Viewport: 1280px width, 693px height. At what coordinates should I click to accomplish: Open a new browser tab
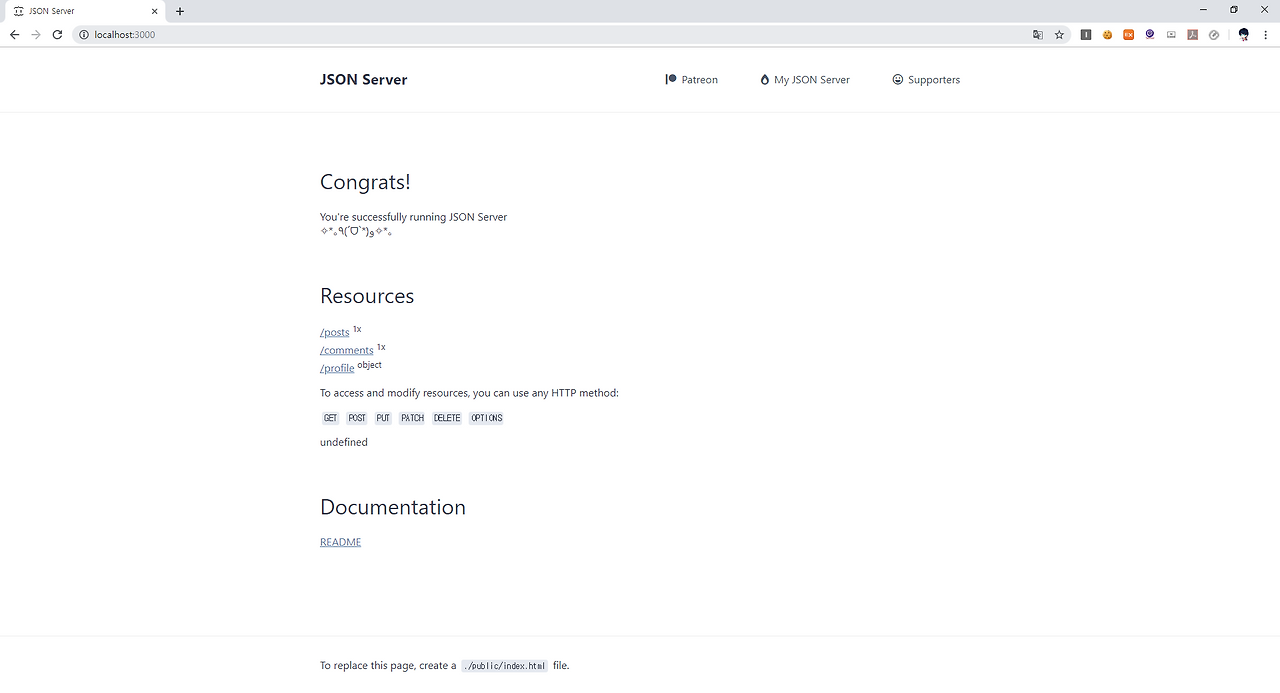click(x=180, y=11)
